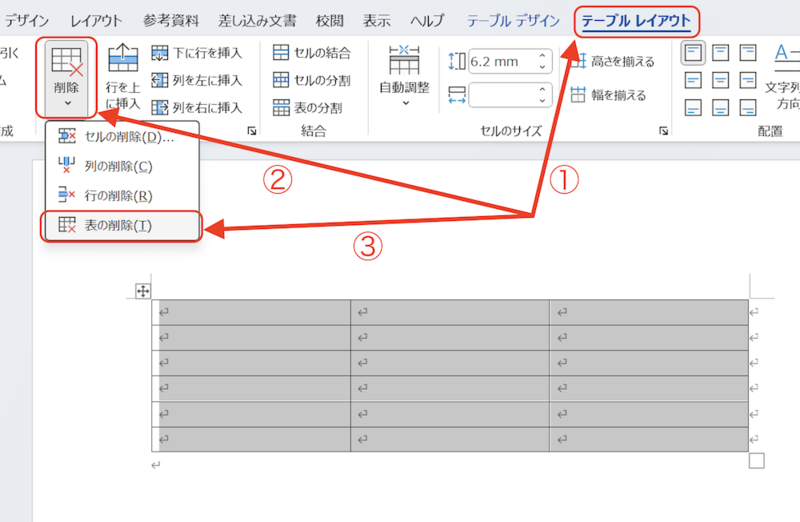Screen dimensions: 800x522
Task: Open the 校閲 ribbon tab
Action: pos(330,21)
